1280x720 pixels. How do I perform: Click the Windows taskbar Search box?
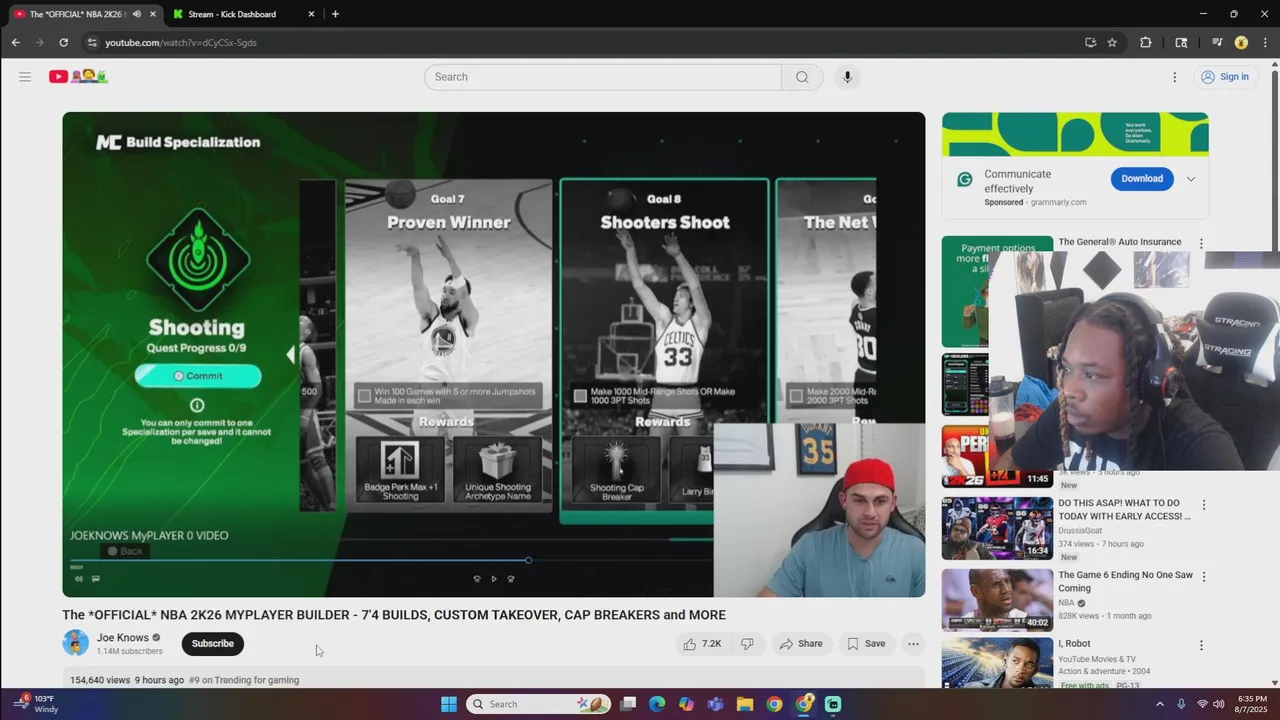[x=540, y=704]
